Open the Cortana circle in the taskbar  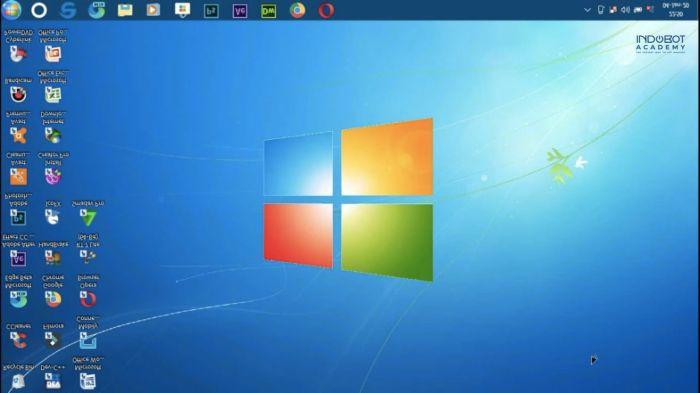[x=39, y=10]
